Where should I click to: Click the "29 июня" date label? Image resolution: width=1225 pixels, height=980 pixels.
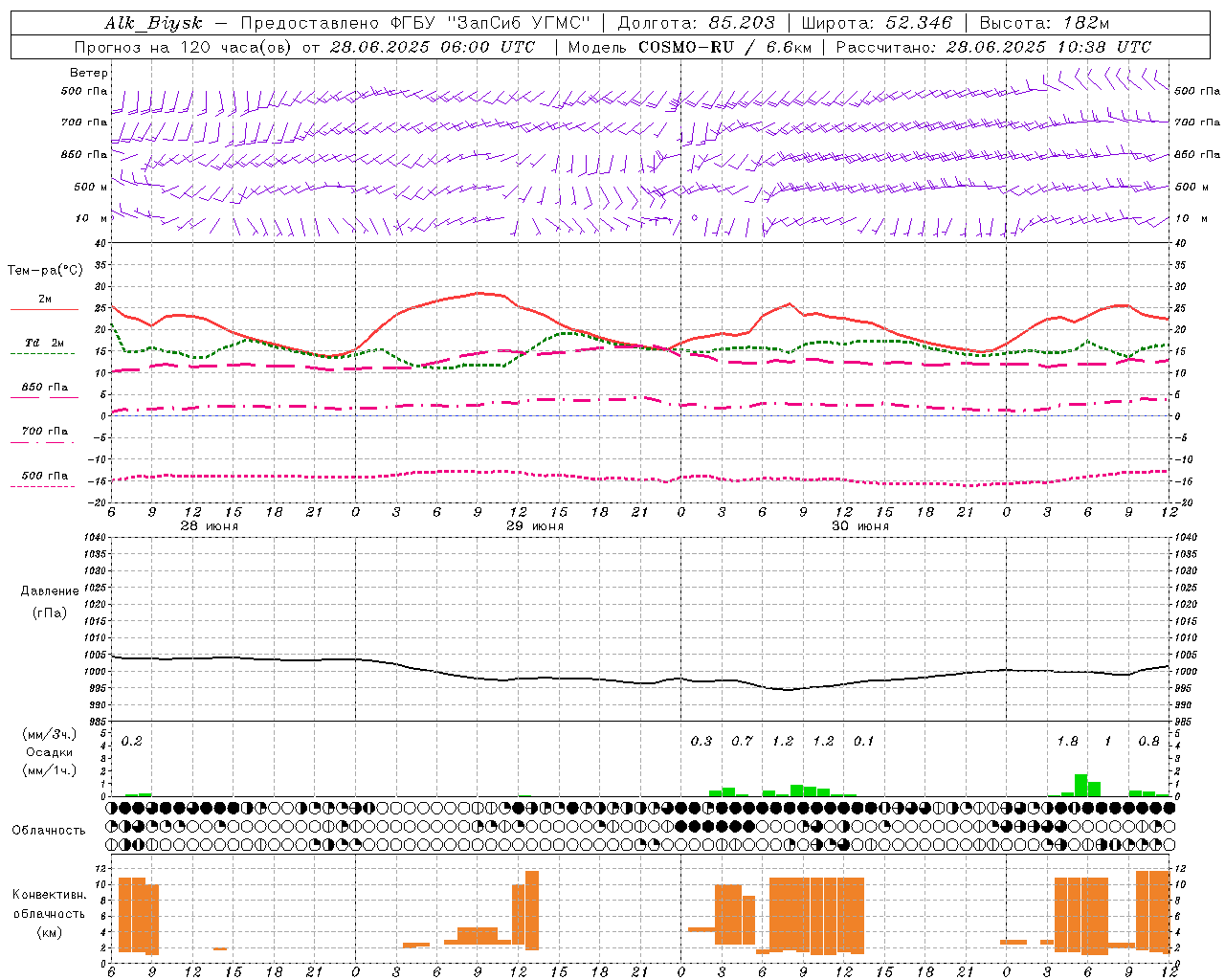[x=535, y=526]
